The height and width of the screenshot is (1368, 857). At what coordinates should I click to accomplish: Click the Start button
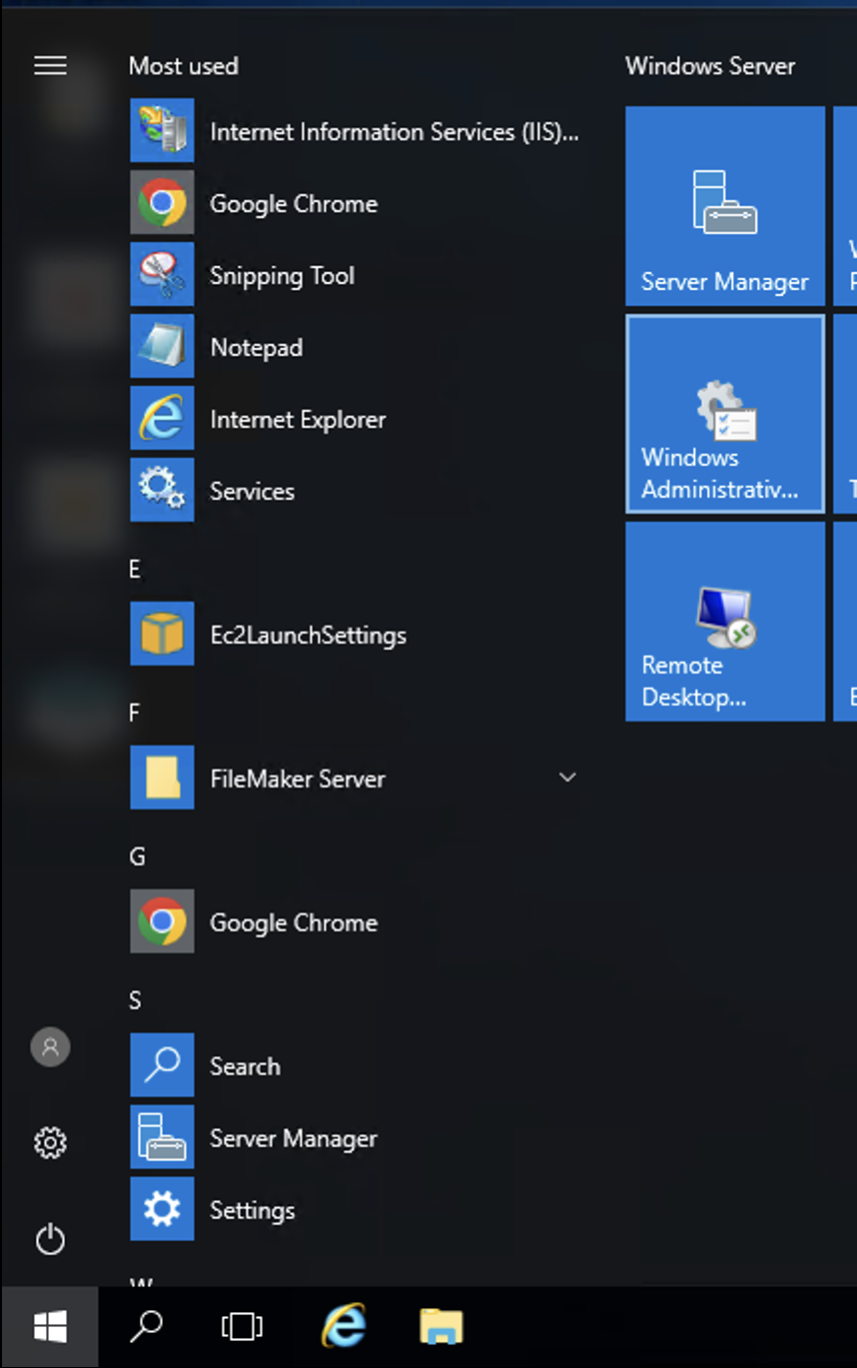coord(50,1327)
